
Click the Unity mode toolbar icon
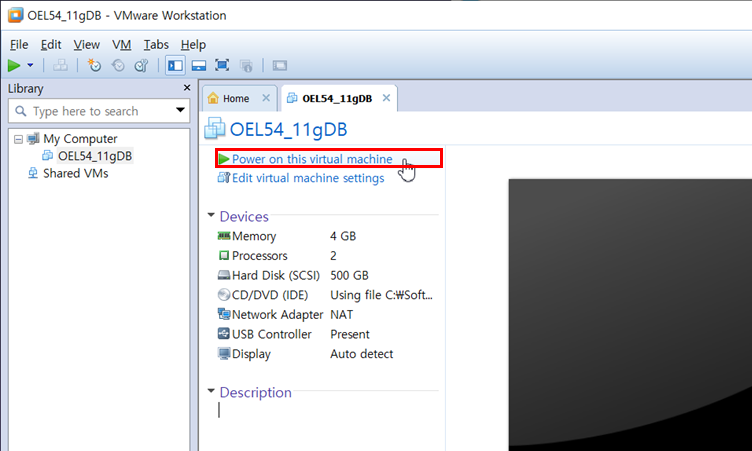(246, 66)
